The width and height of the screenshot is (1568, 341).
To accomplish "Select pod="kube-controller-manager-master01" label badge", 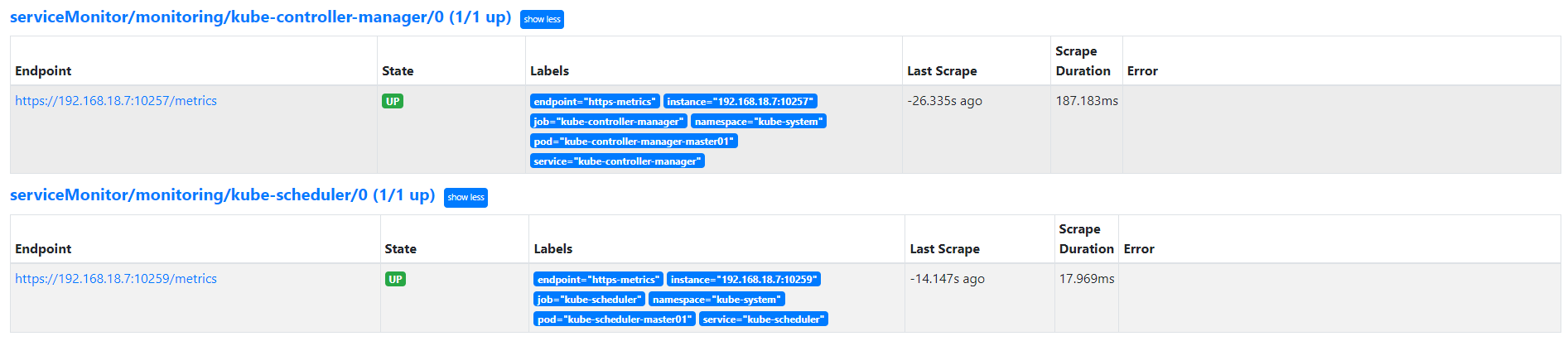I will pyautogui.click(x=634, y=141).
